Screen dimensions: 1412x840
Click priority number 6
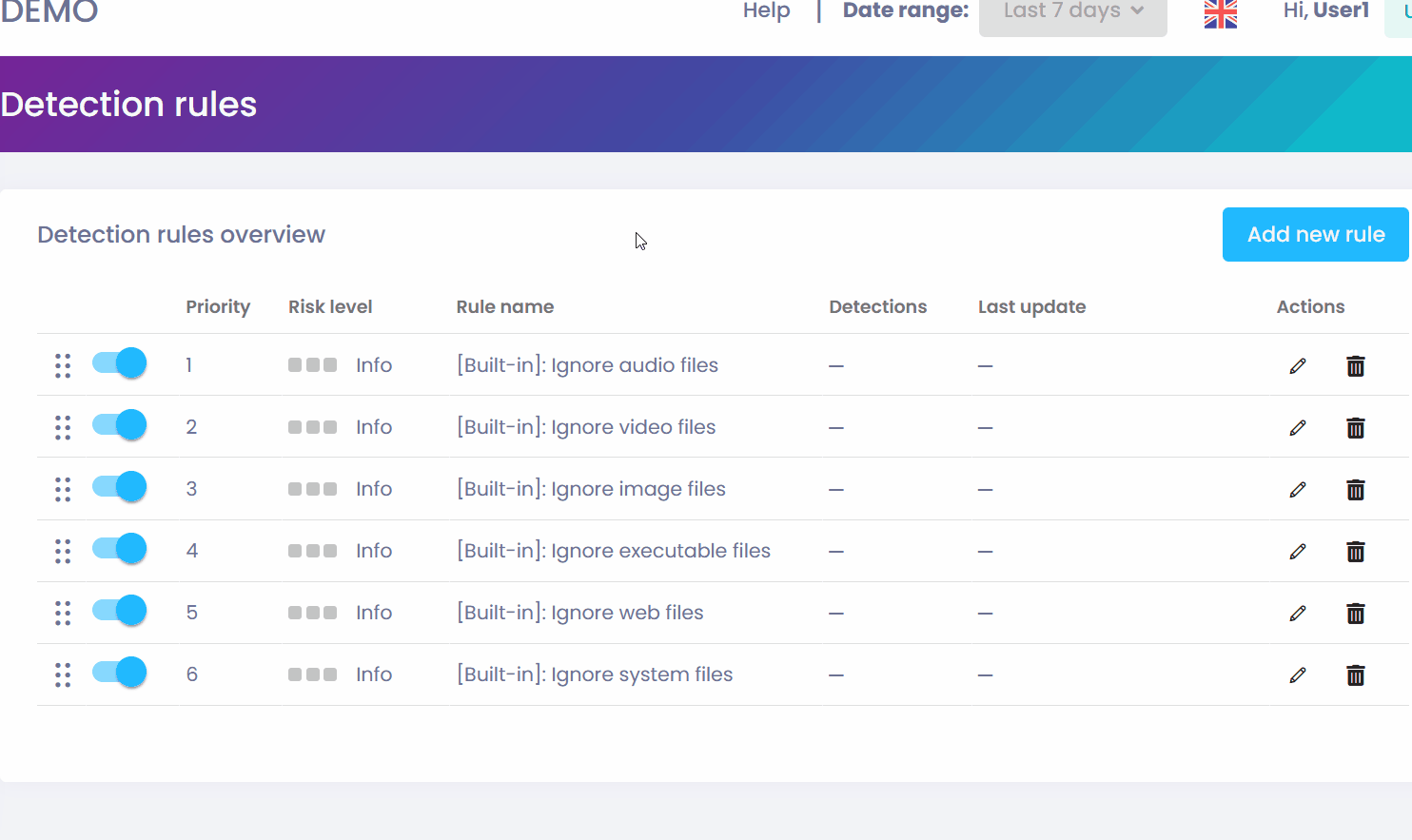click(x=192, y=674)
